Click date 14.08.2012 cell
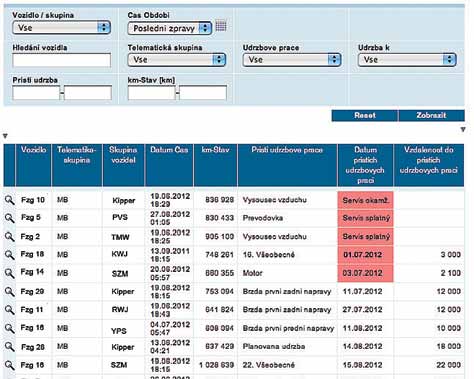474x379 pixels. (x=362, y=347)
